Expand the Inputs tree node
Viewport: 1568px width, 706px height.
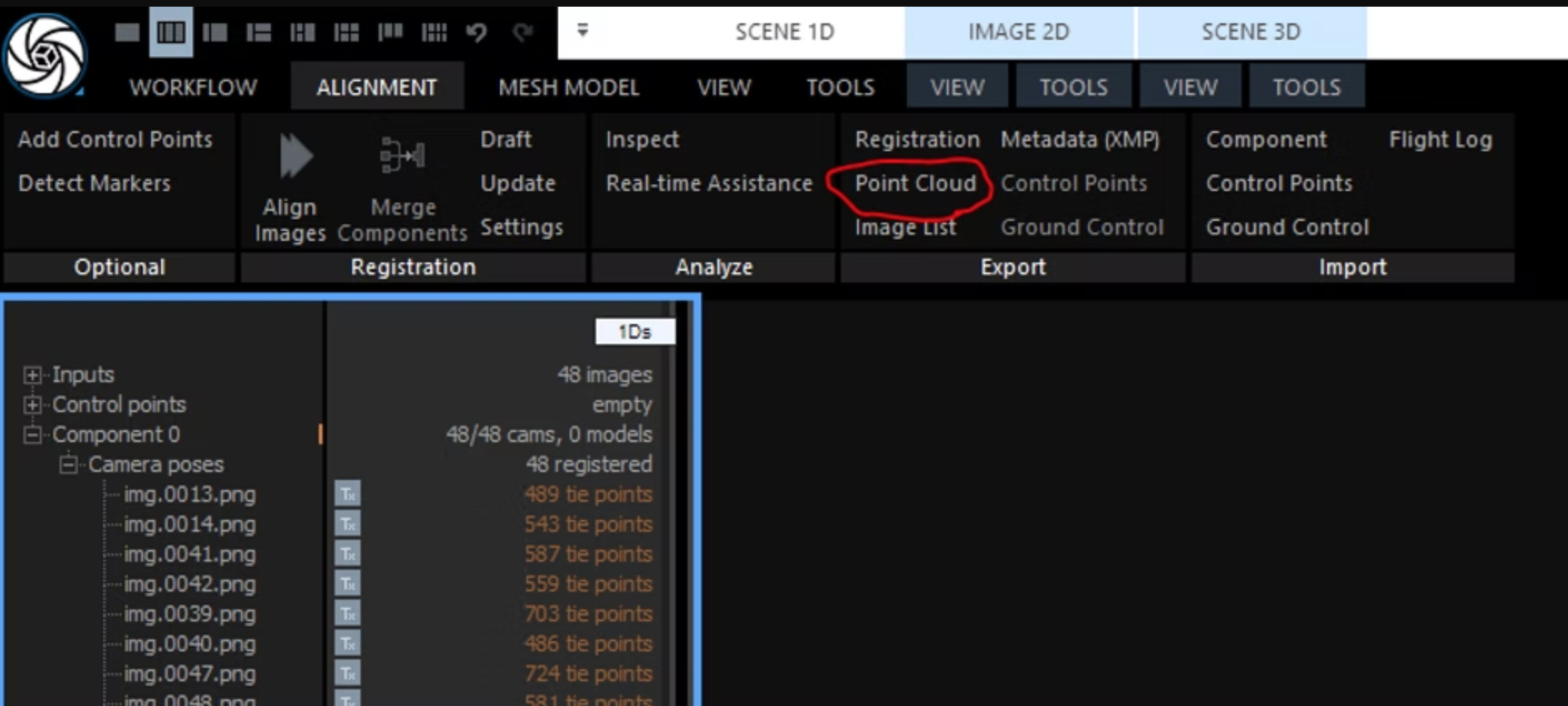32,375
